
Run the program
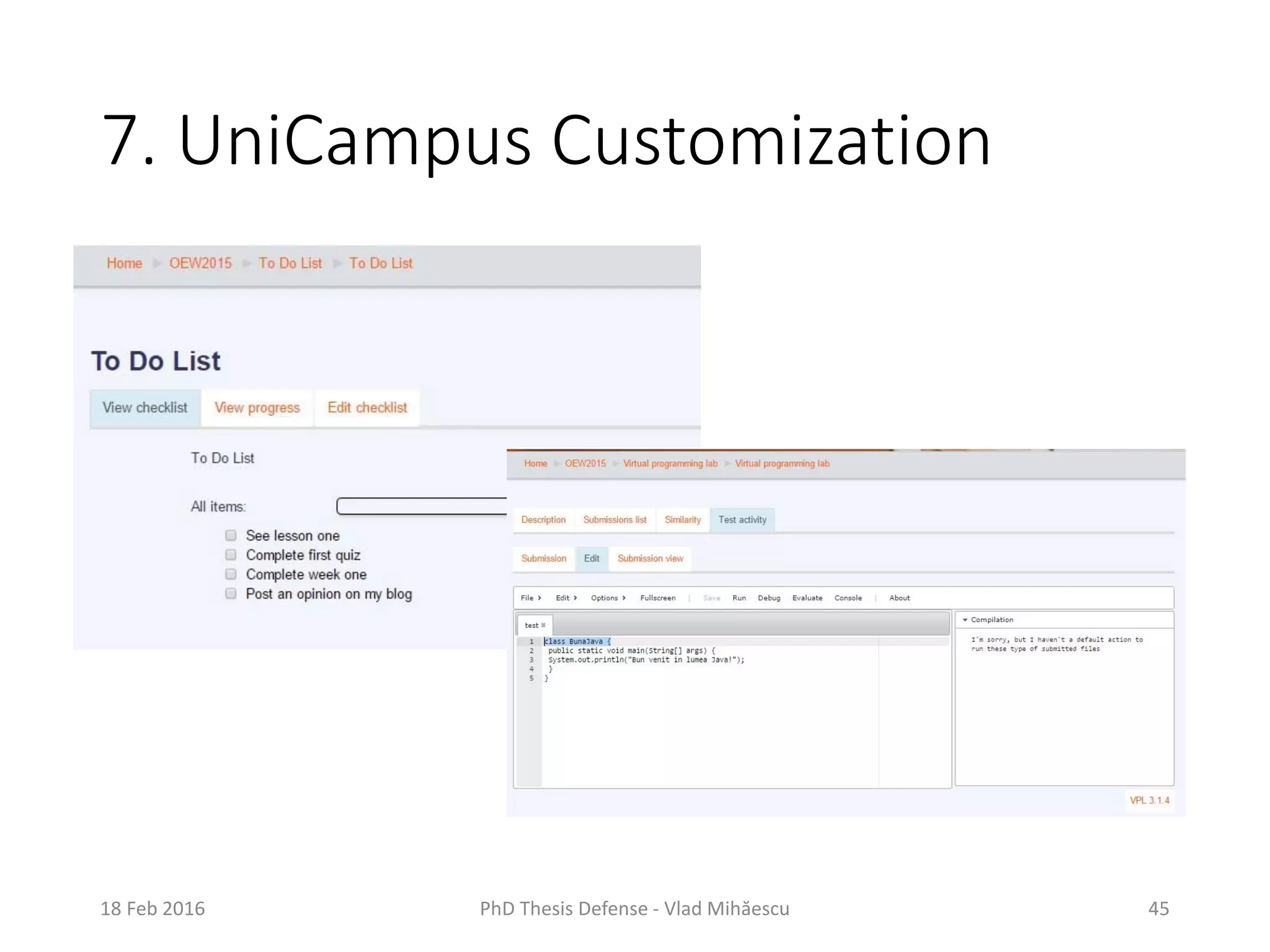pos(739,598)
